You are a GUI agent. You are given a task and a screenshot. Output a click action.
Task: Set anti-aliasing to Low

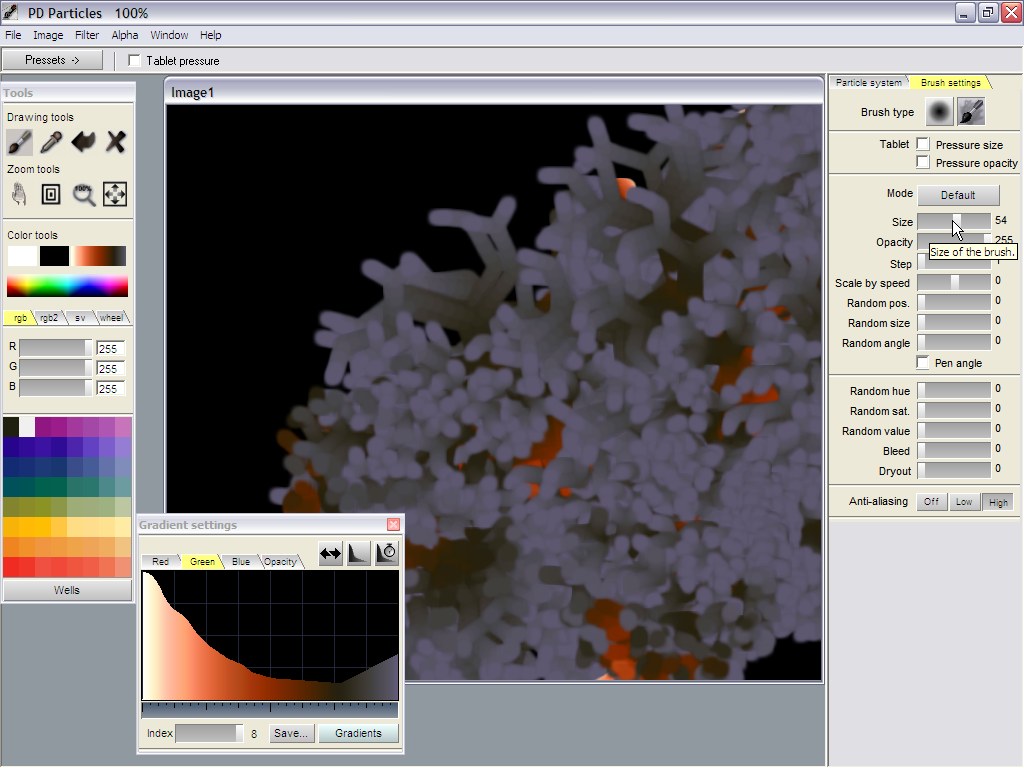point(963,502)
